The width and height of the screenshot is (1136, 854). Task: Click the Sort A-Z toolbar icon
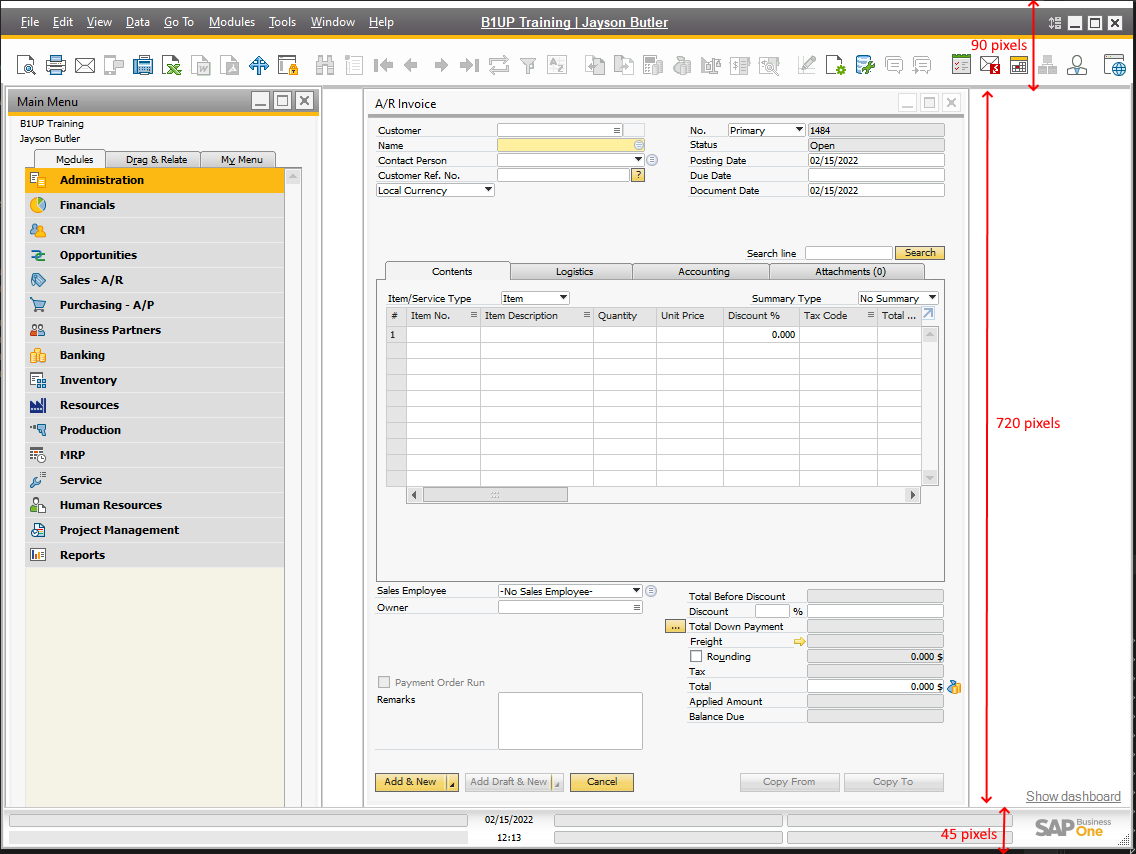pyautogui.click(x=556, y=66)
